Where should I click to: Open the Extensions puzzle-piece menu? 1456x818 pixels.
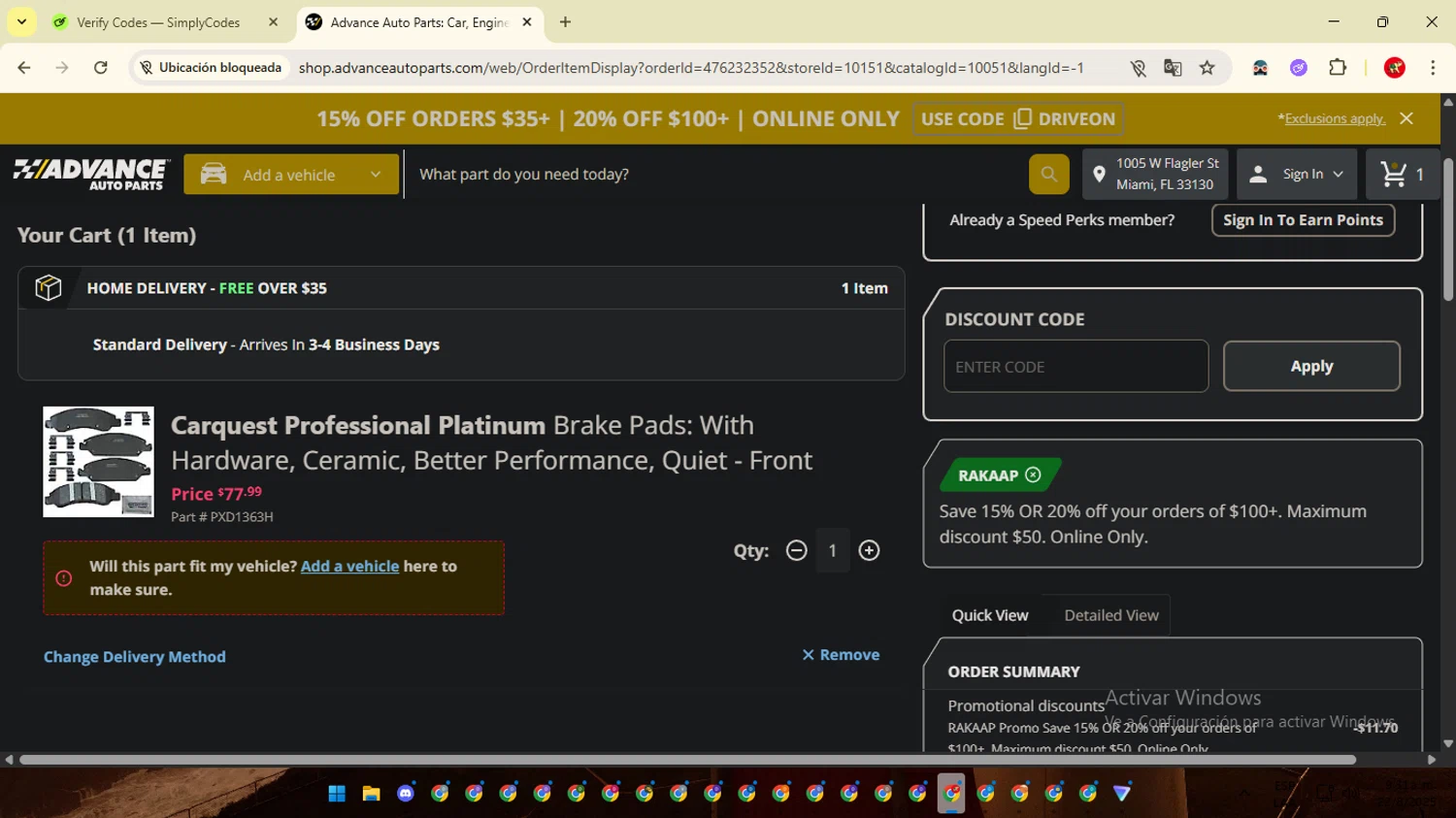1338,68
